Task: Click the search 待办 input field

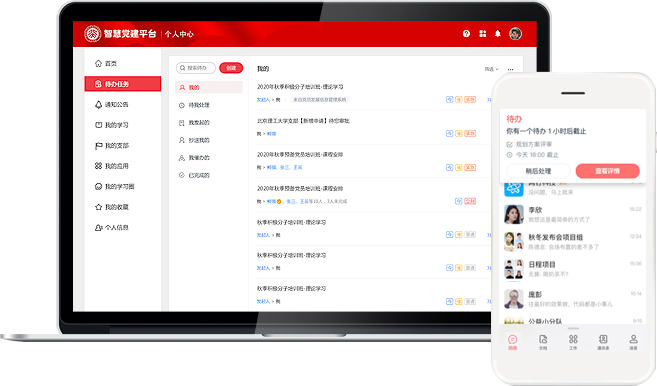Action: [196, 68]
